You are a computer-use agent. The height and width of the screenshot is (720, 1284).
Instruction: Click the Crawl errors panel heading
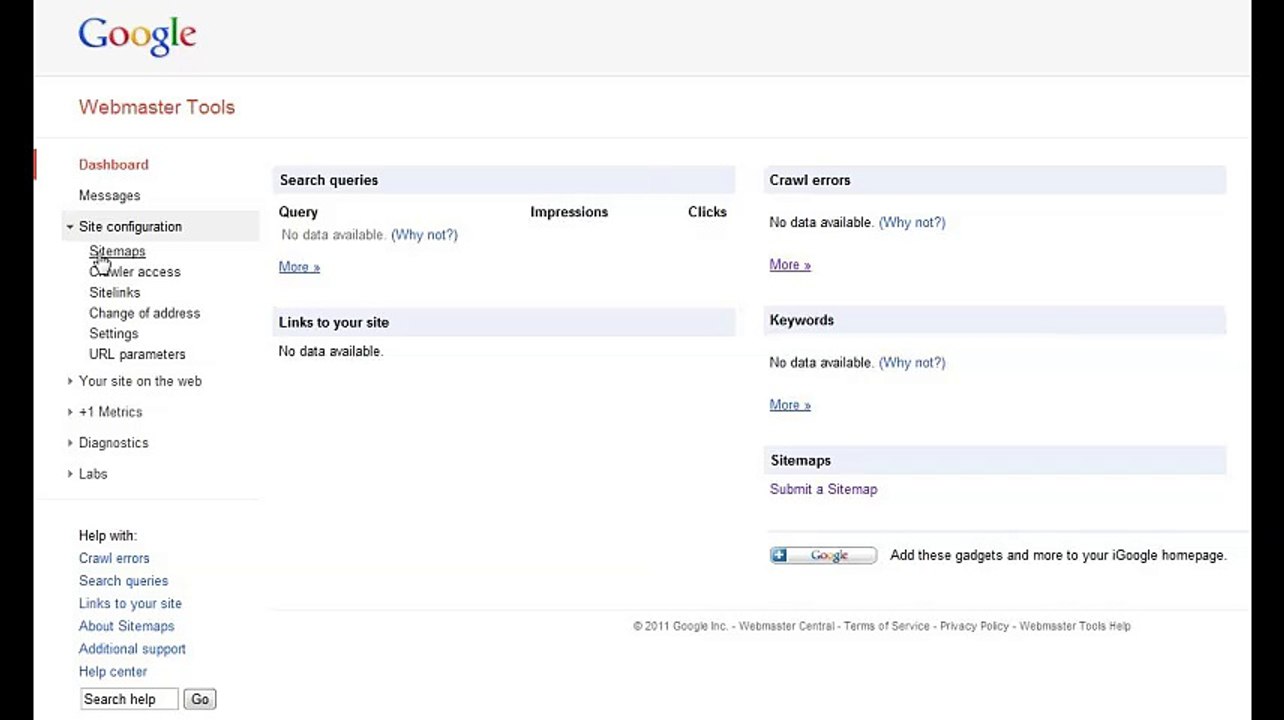point(809,180)
